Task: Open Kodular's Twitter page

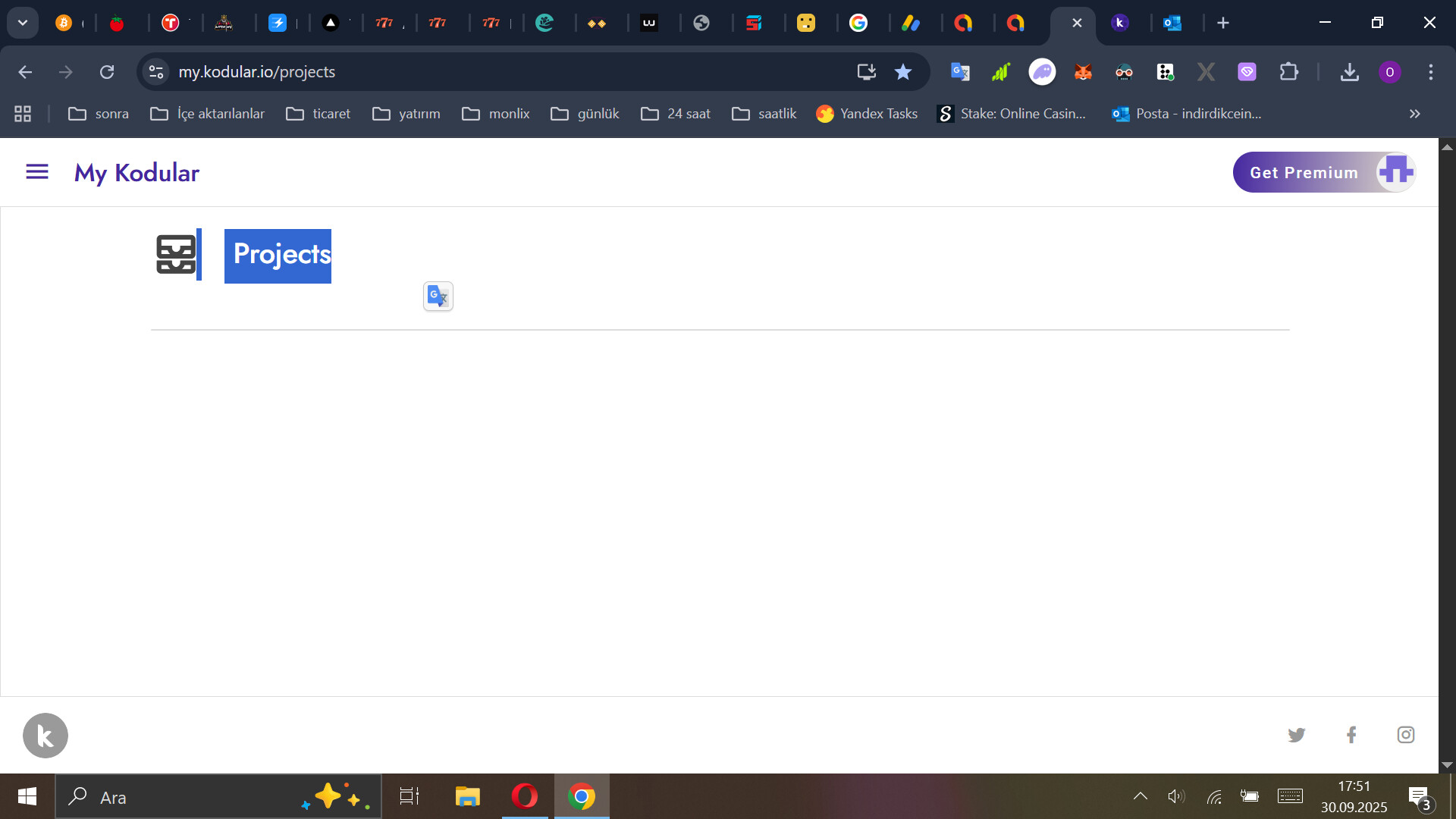Action: (1296, 735)
